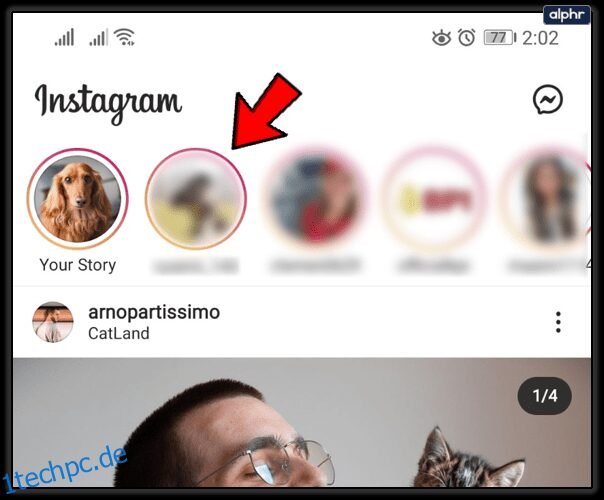604x500 pixels.
Task: Tap the Wi-Fi status icon
Action: pos(124,37)
